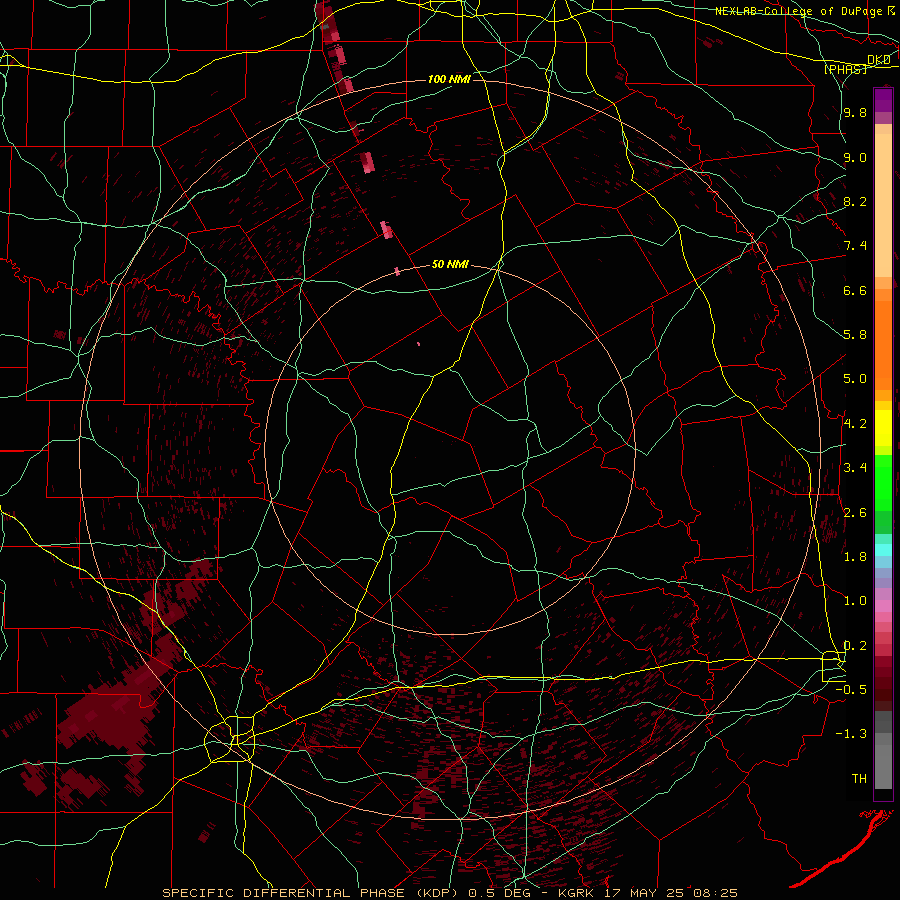Click the 9.0 scale value

855,157
